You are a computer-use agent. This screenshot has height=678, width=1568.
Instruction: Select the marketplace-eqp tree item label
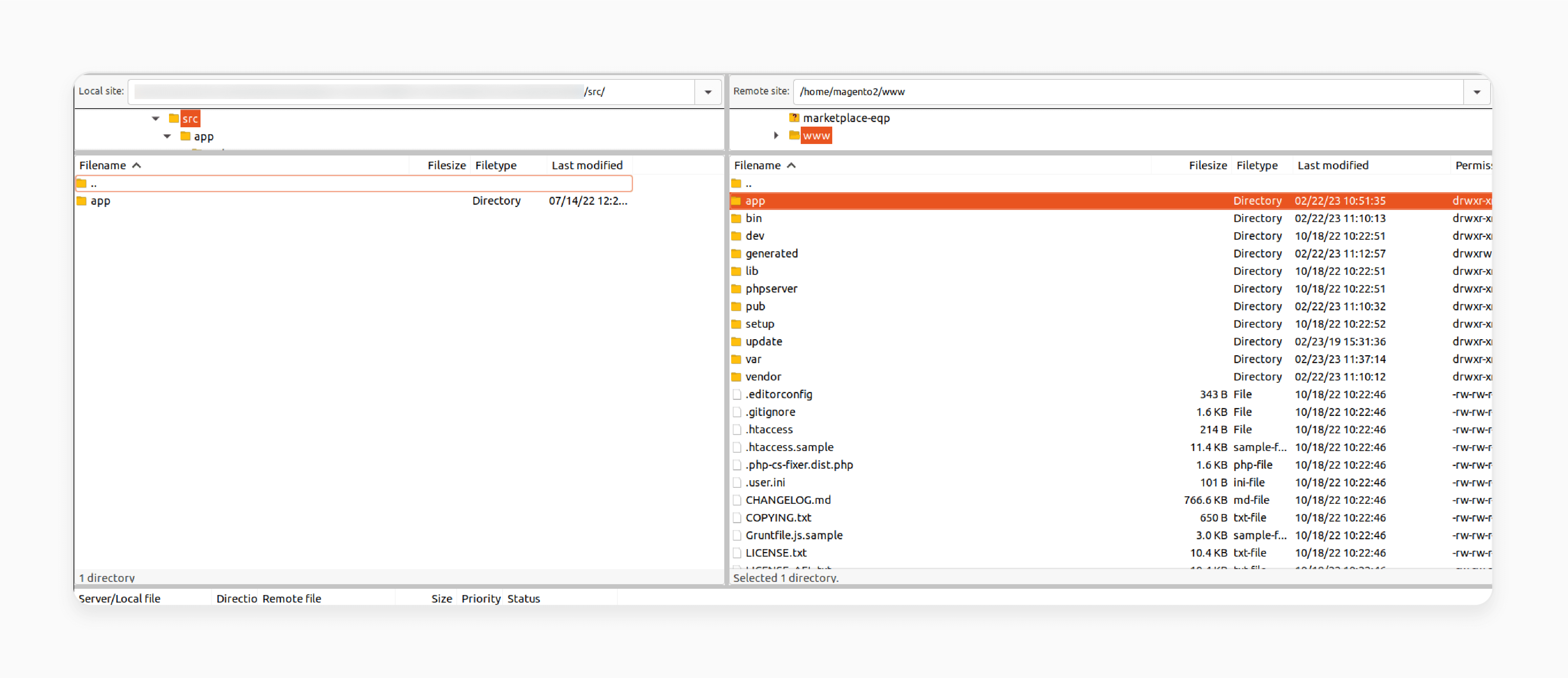846,118
